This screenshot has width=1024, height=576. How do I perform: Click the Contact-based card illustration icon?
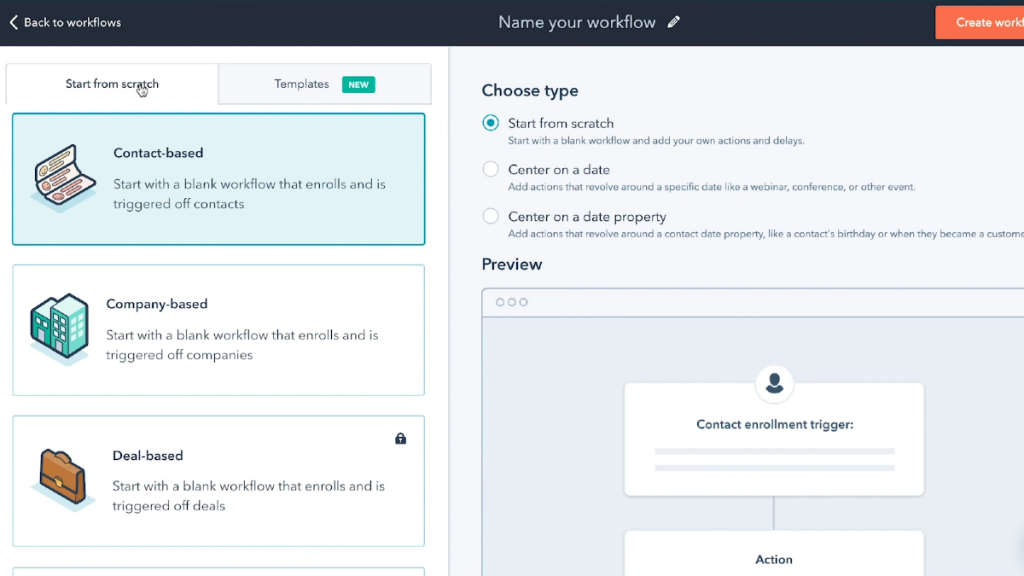63,178
